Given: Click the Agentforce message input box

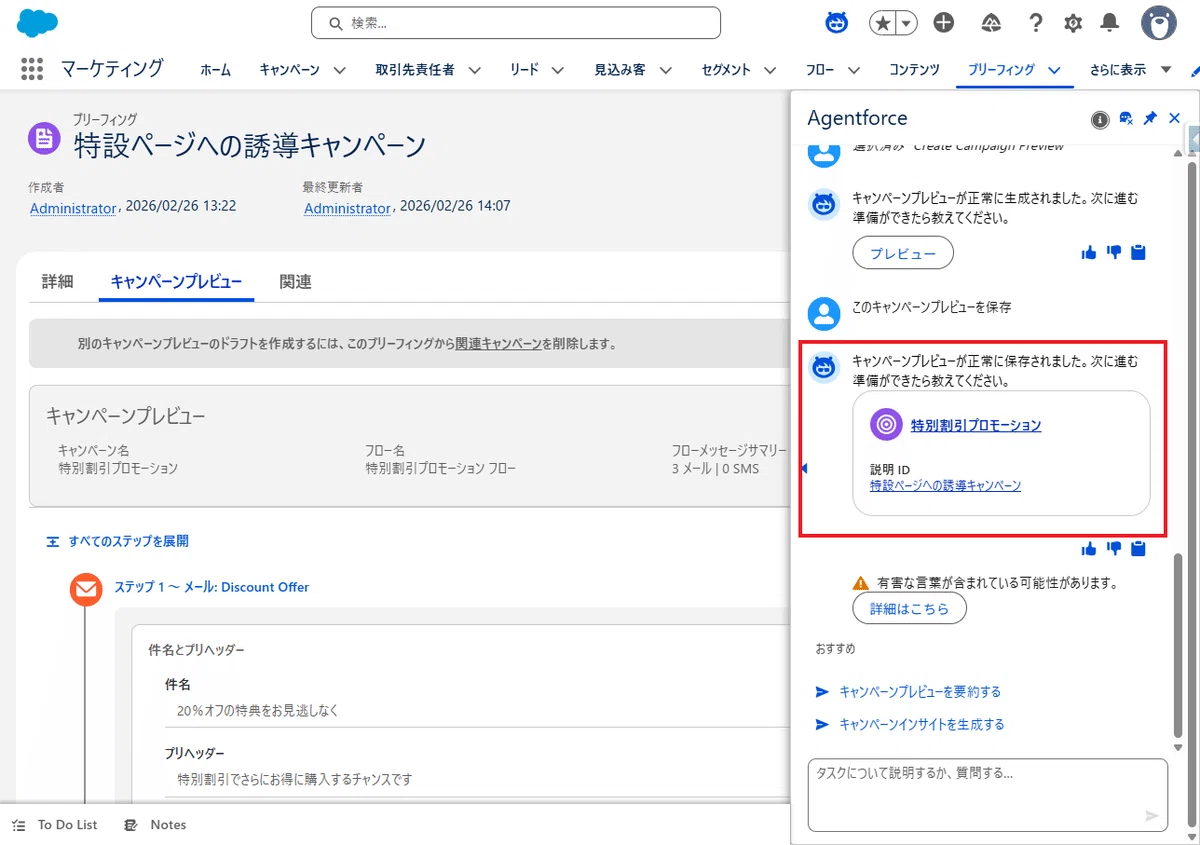Looking at the screenshot, I should tap(988, 795).
